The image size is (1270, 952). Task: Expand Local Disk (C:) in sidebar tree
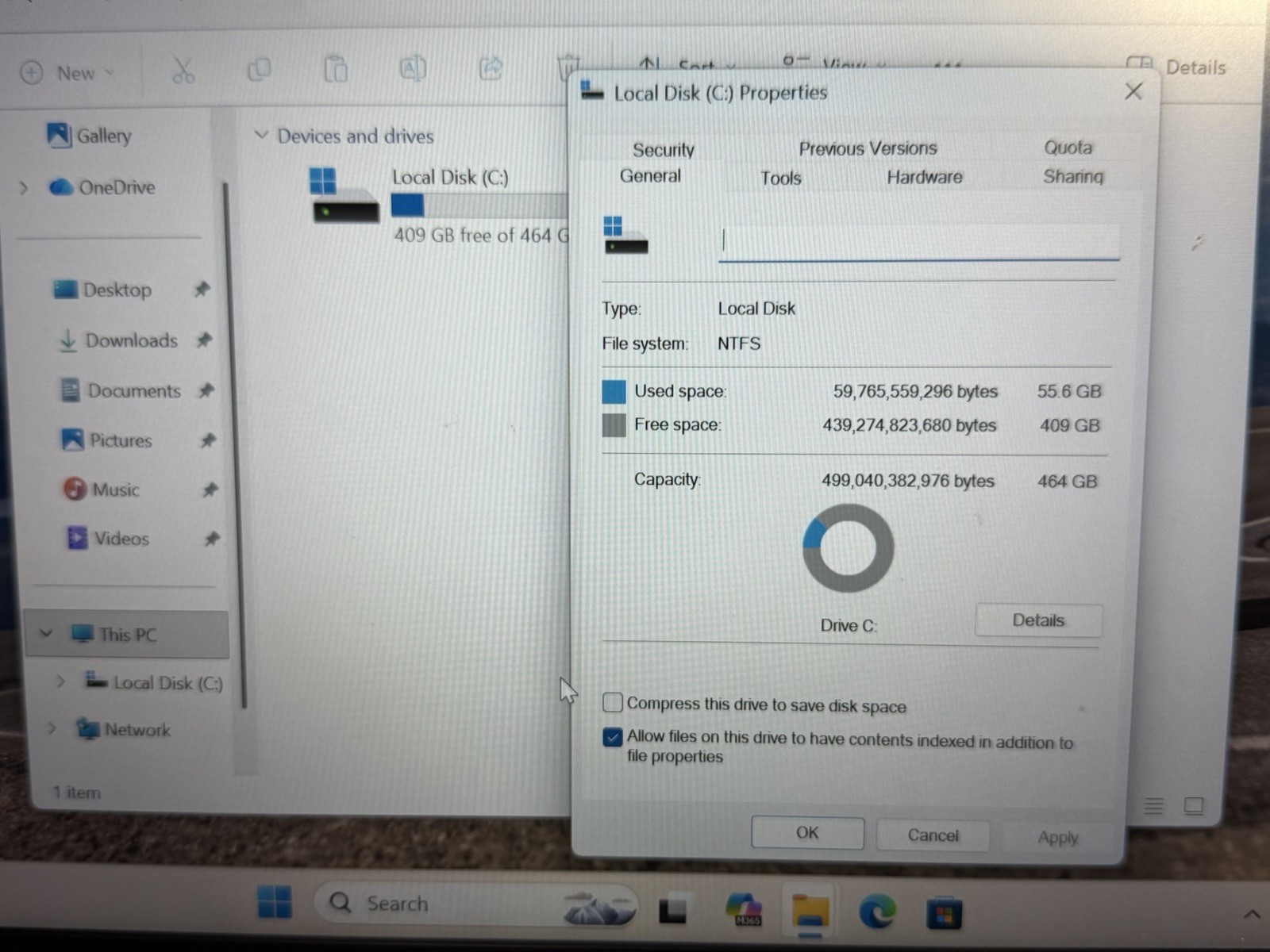point(61,681)
